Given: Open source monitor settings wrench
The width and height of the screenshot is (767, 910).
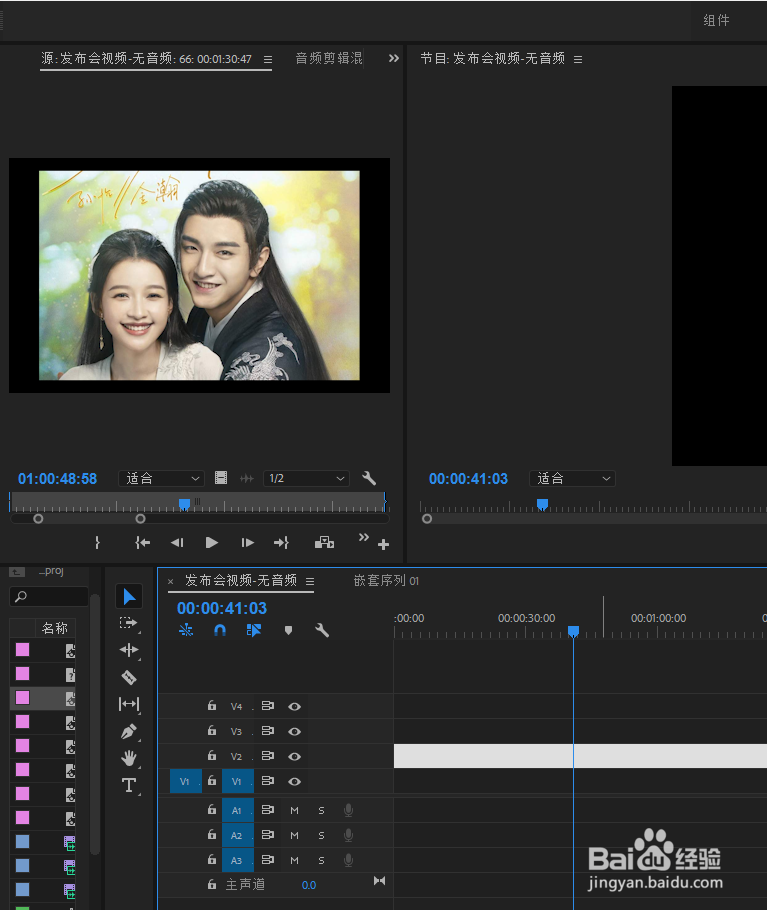Looking at the screenshot, I should tap(369, 478).
